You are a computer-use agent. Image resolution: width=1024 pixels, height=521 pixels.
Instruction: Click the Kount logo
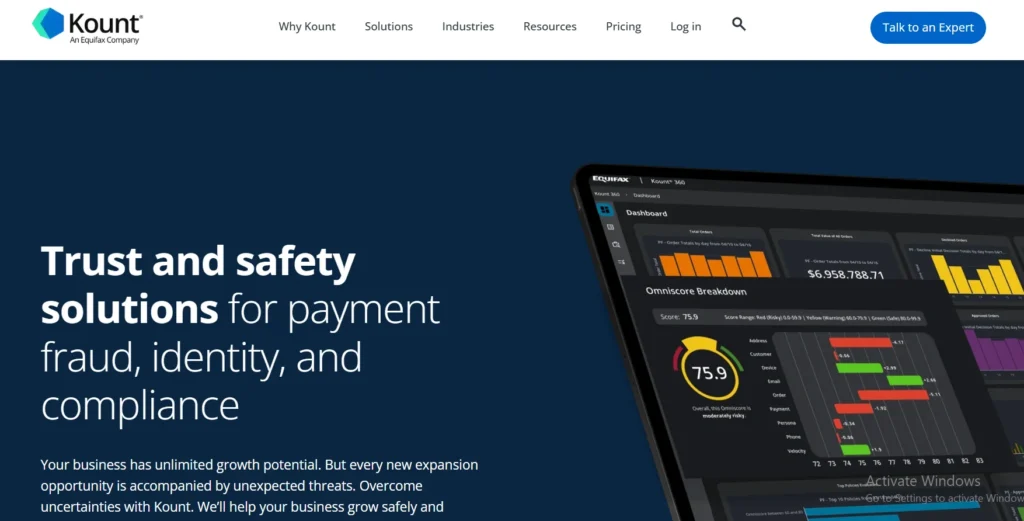tap(87, 25)
